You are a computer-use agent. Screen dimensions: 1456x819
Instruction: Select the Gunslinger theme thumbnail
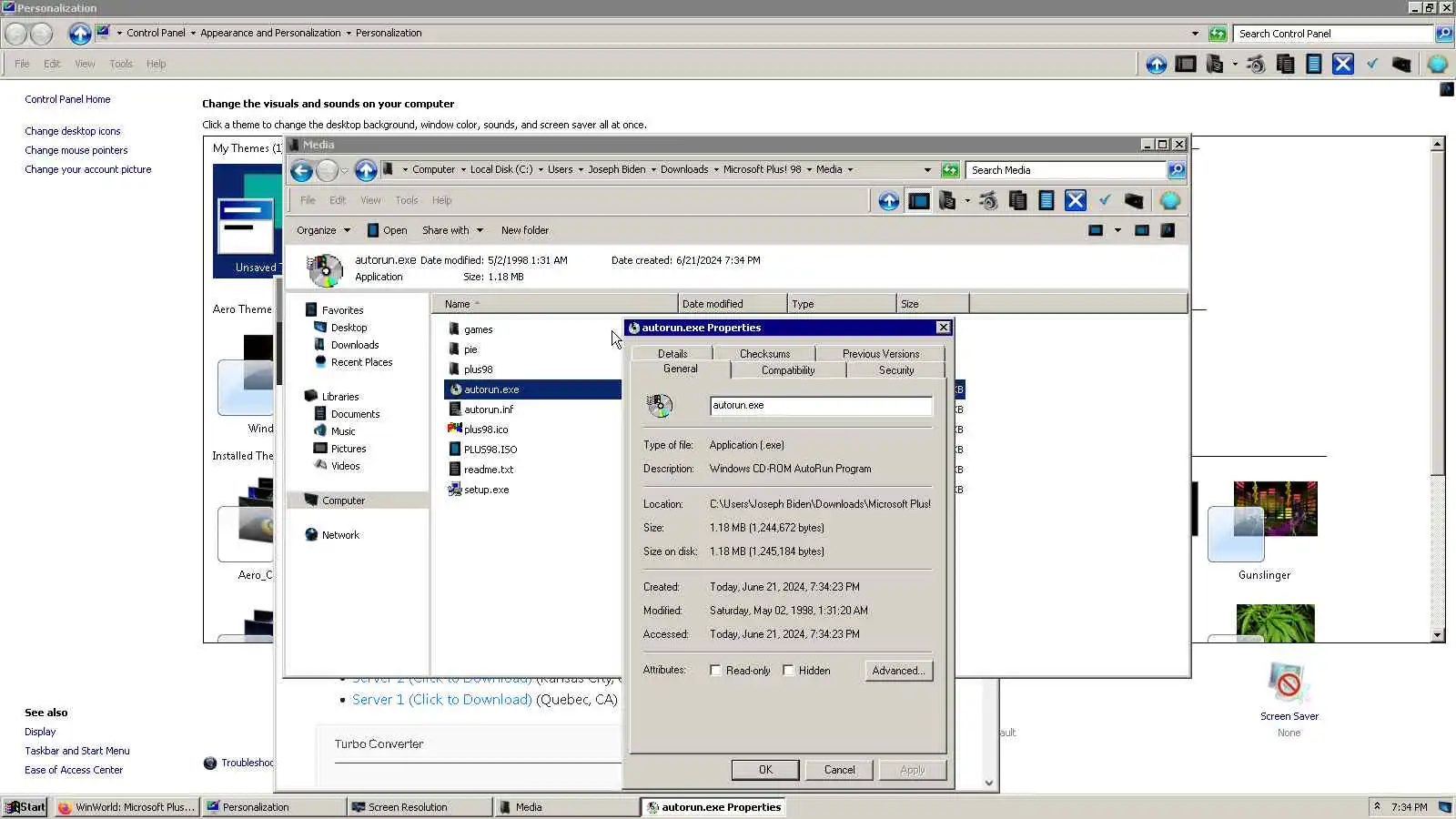(1264, 521)
